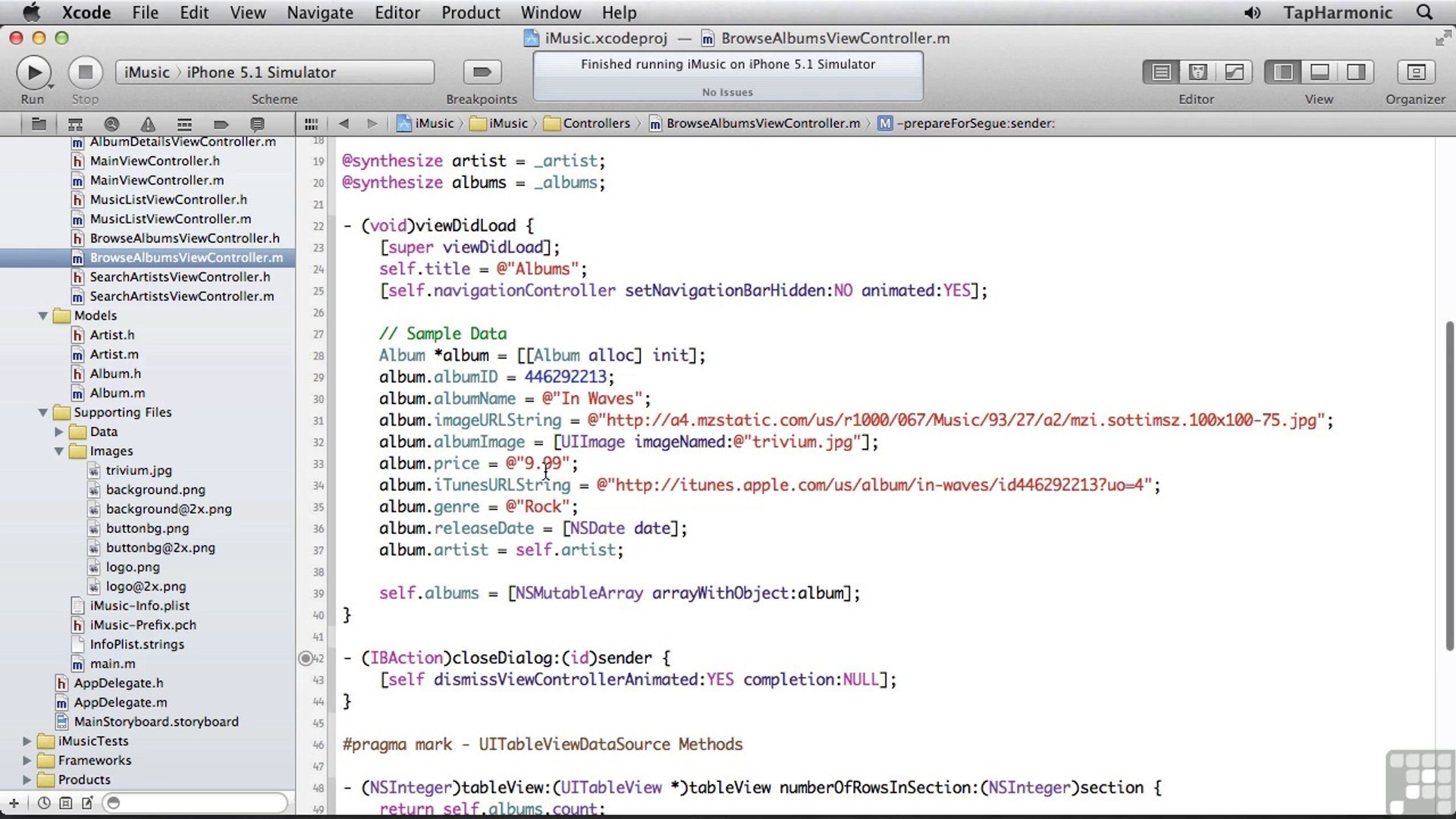The width and height of the screenshot is (1456, 819).
Task: Click the navigator filter search field
Action: point(195,803)
